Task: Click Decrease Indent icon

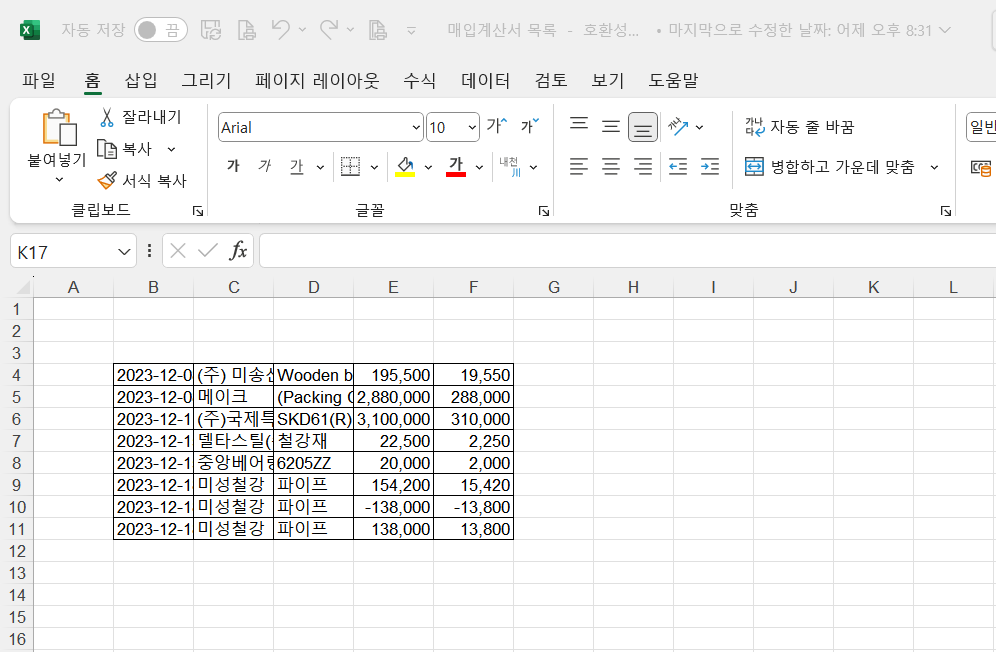Action: (678, 167)
